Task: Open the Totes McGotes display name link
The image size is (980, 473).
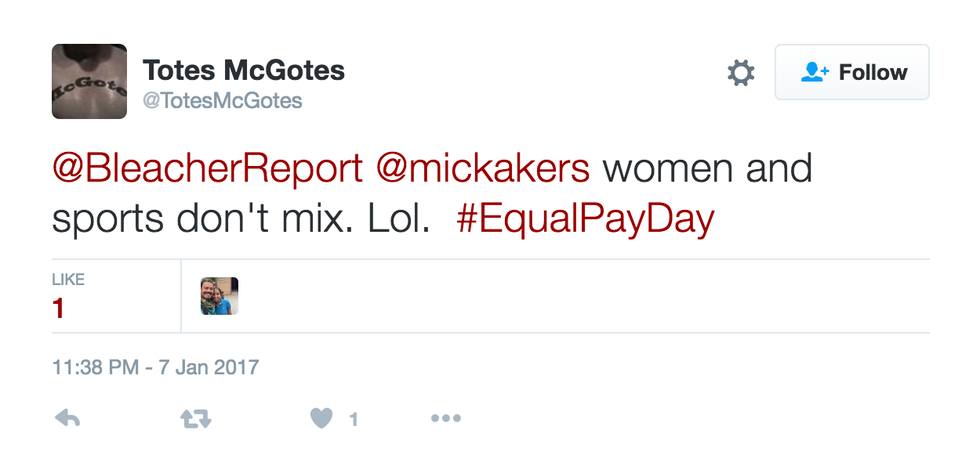Action: click(x=244, y=70)
